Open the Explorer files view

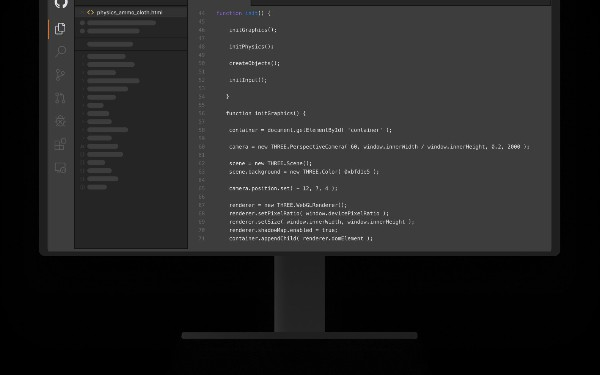tap(60, 29)
